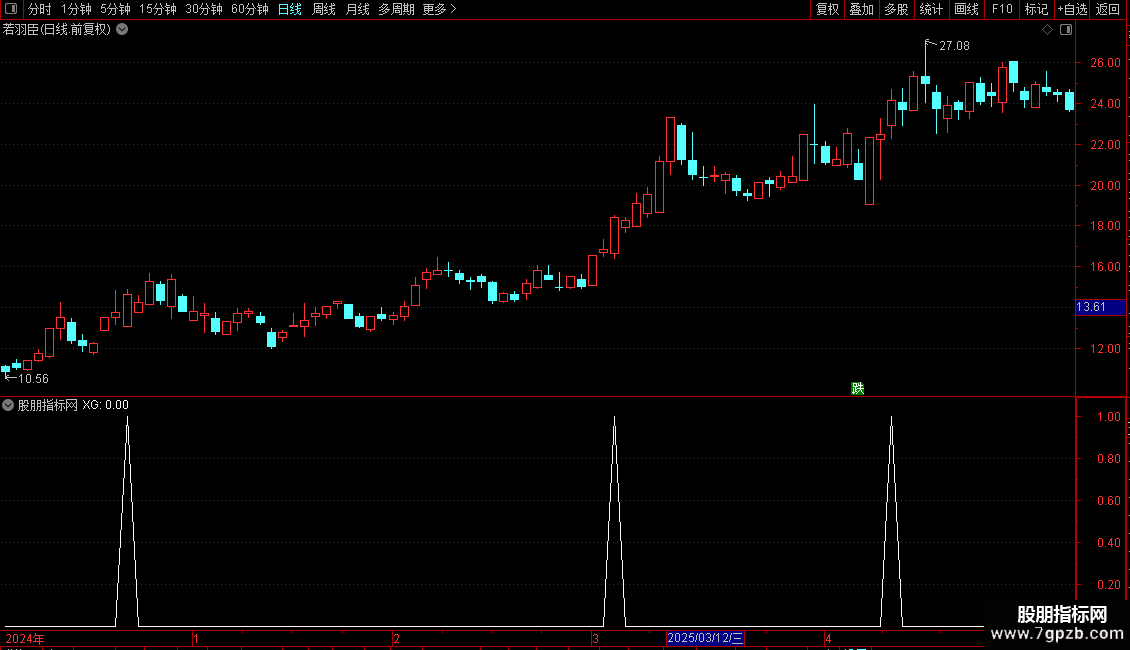Screen dimensions: 1130x650
Task: Click the 若羽臣(日线.前复权) chart title
Action: [x=57, y=29]
